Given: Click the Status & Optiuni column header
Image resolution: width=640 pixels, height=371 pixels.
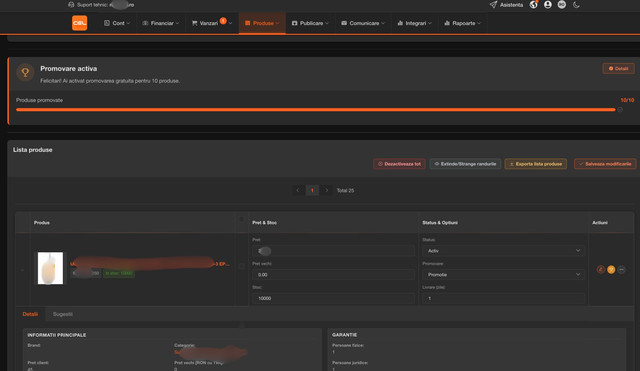Looking at the screenshot, I should click(x=440, y=223).
